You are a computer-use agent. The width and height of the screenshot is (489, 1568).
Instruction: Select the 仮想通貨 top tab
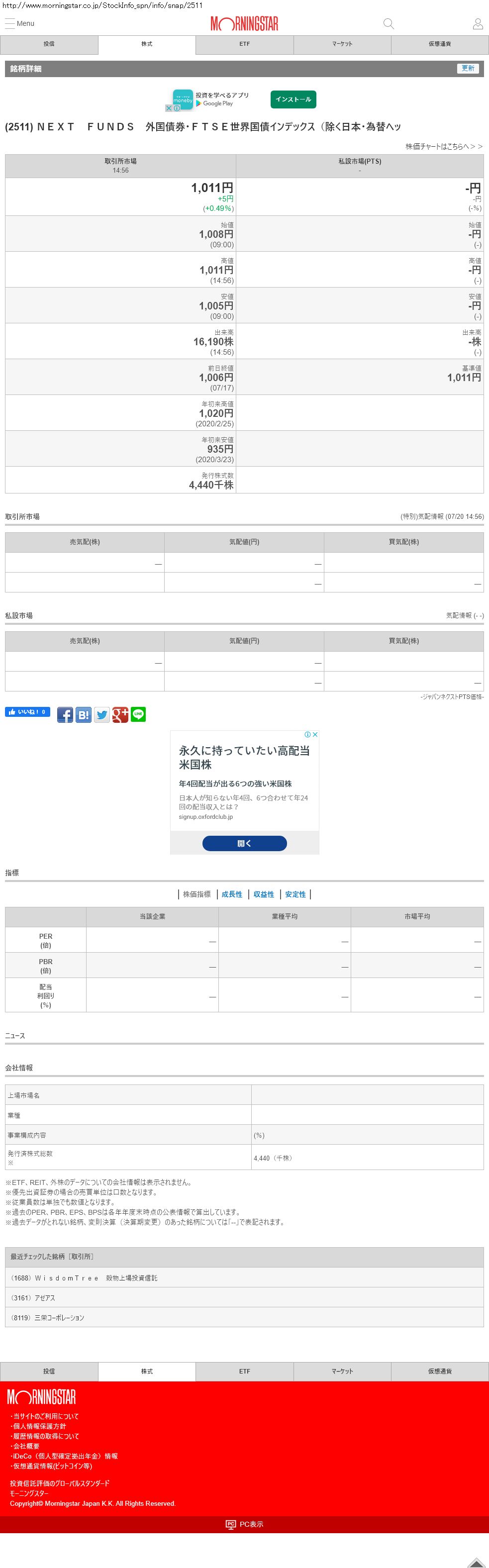pyautogui.click(x=440, y=44)
